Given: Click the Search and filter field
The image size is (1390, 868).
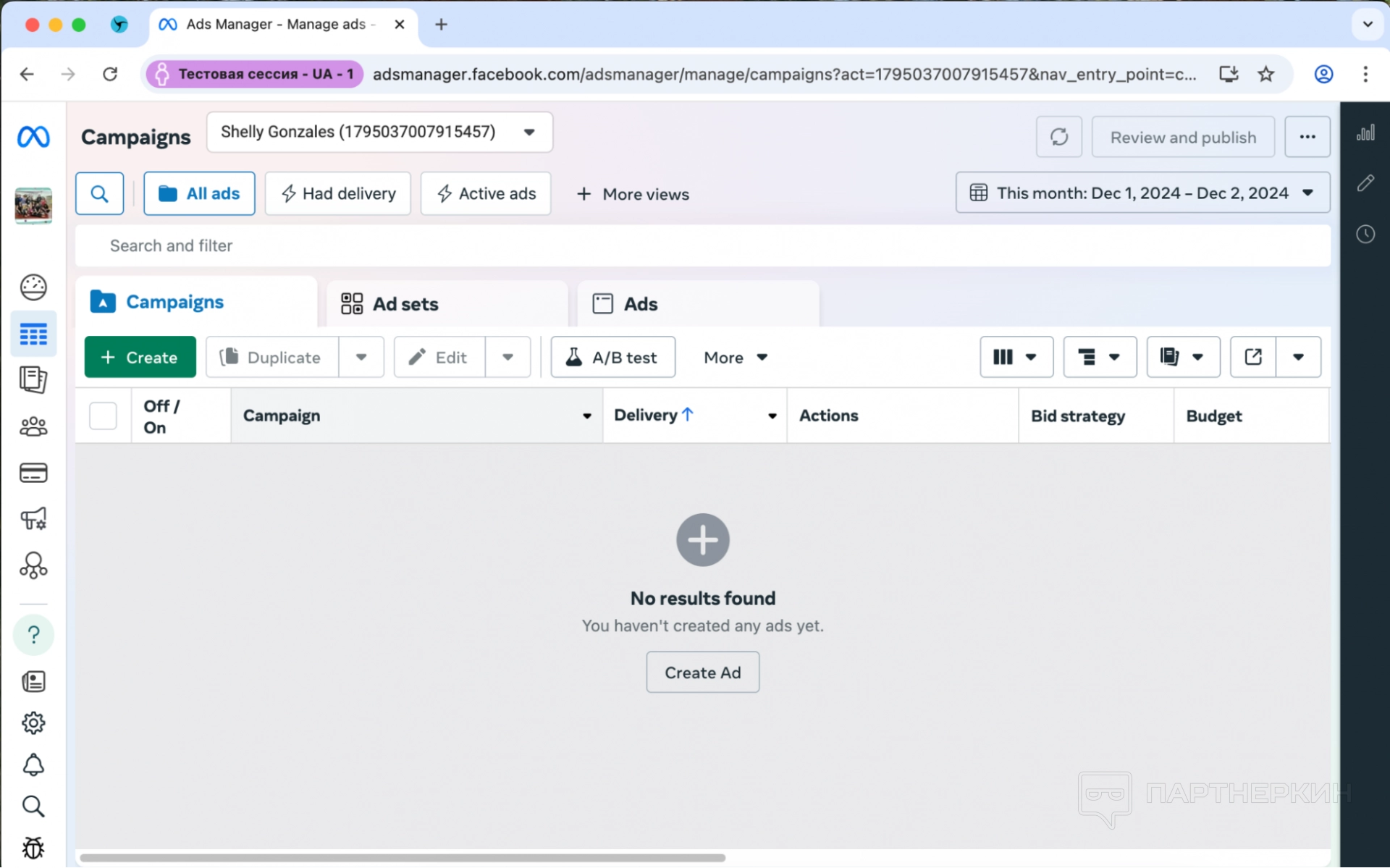Looking at the screenshot, I should coord(702,245).
